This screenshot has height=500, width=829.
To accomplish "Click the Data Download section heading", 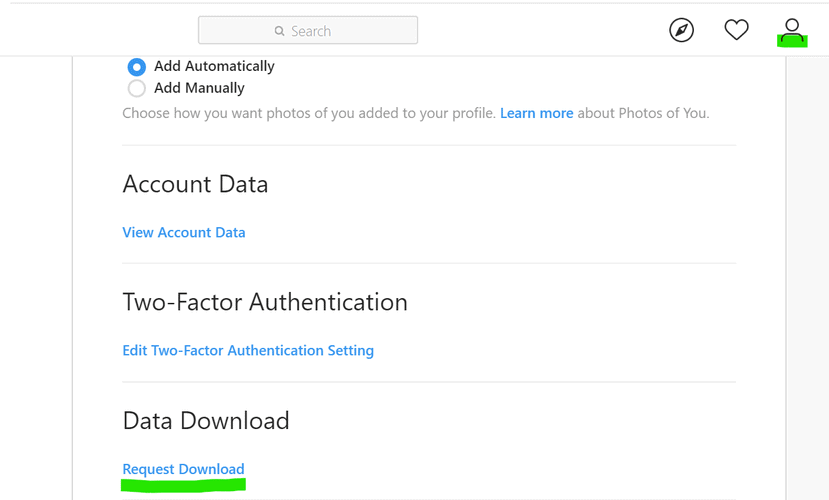I will pyautogui.click(x=206, y=421).
